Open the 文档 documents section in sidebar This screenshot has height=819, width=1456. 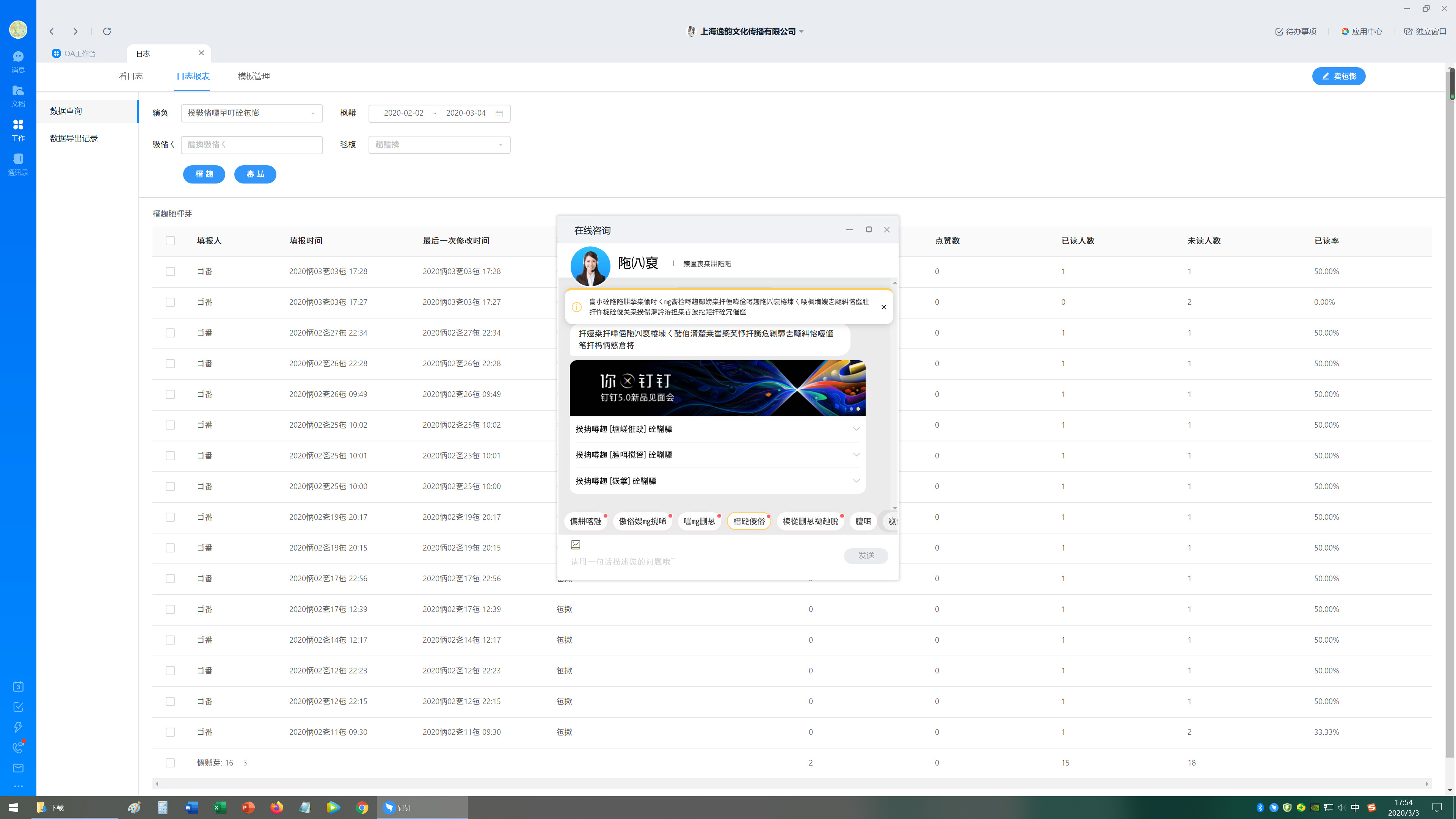click(x=18, y=96)
